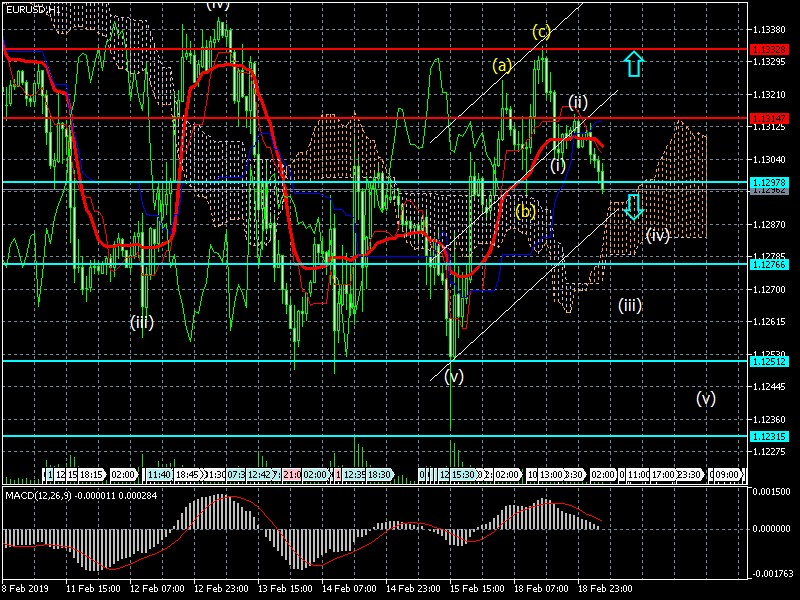Image resolution: width=800 pixels, height=600 pixels.
Task: Click the 09:00 event marker
Action: click(726, 474)
